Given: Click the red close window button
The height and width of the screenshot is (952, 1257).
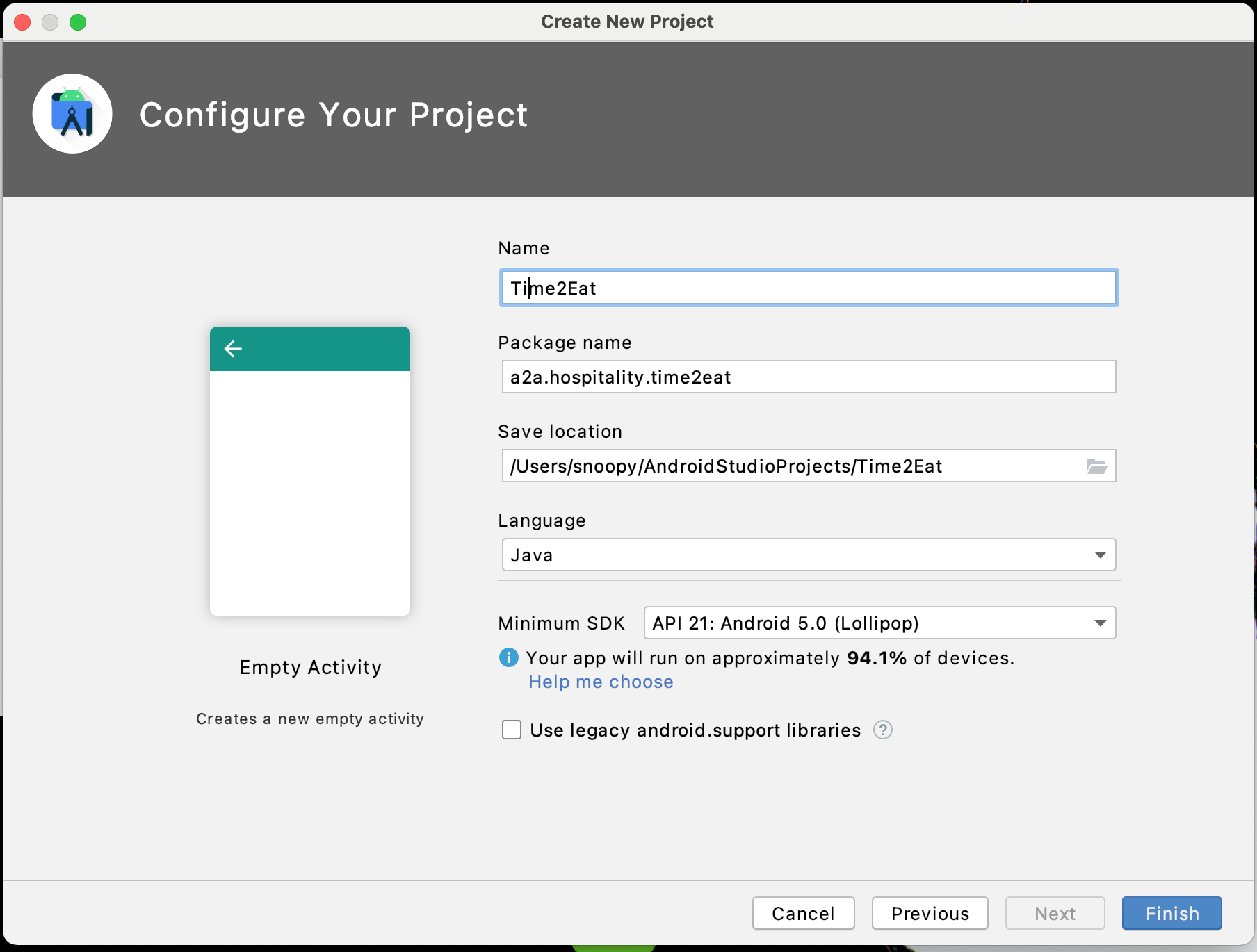Looking at the screenshot, I should pyautogui.click(x=22, y=22).
